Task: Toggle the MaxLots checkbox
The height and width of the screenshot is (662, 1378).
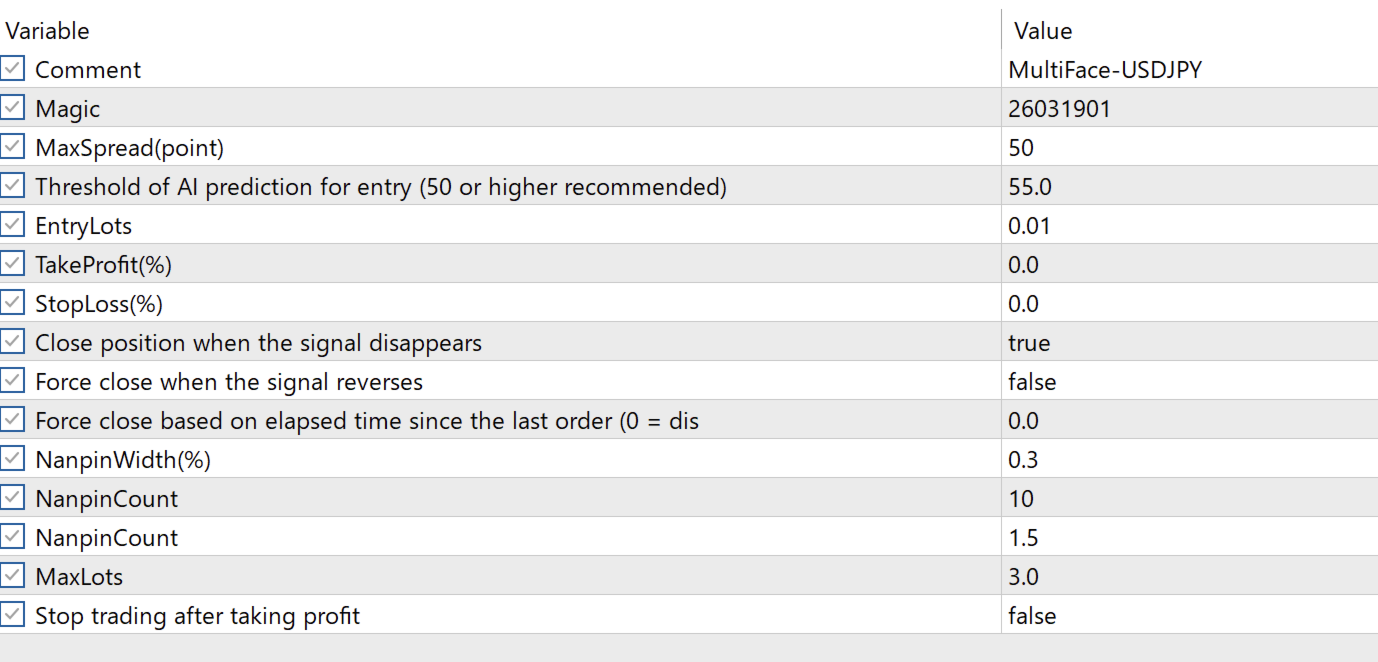Action: click(x=12, y=576)
